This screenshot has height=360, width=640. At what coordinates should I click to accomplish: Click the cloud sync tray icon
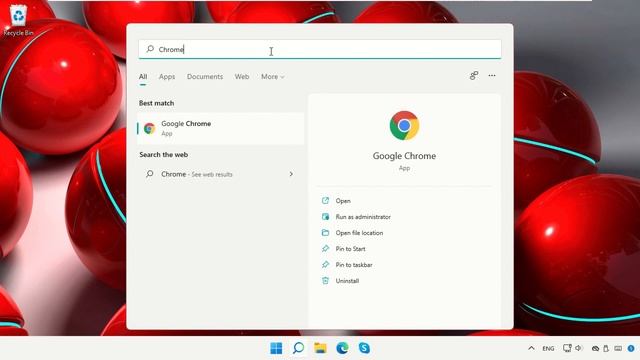pos(596,349)
